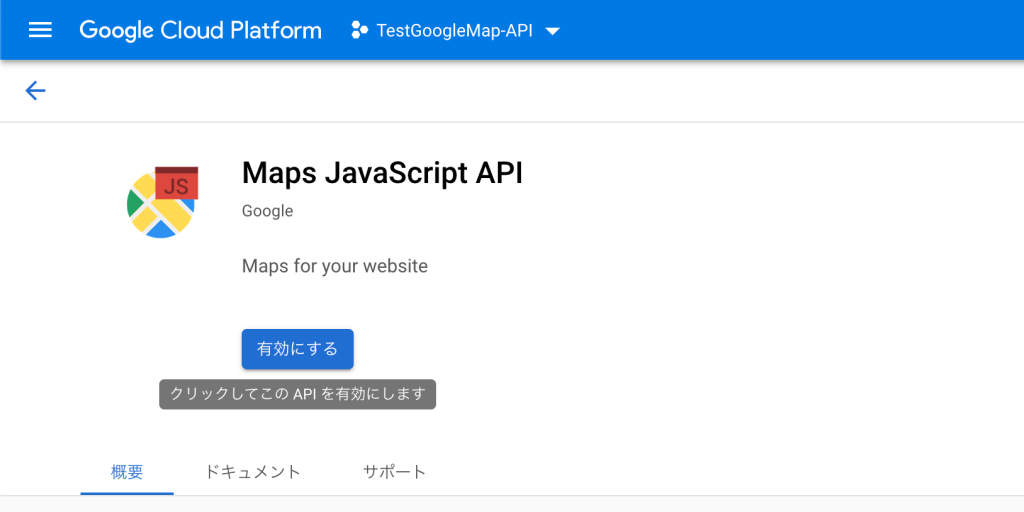Click the green segment of map logo
Image resolution: width=1024 pixels, height=512 pixels.
pyautogui.click(x=135, y=204)
